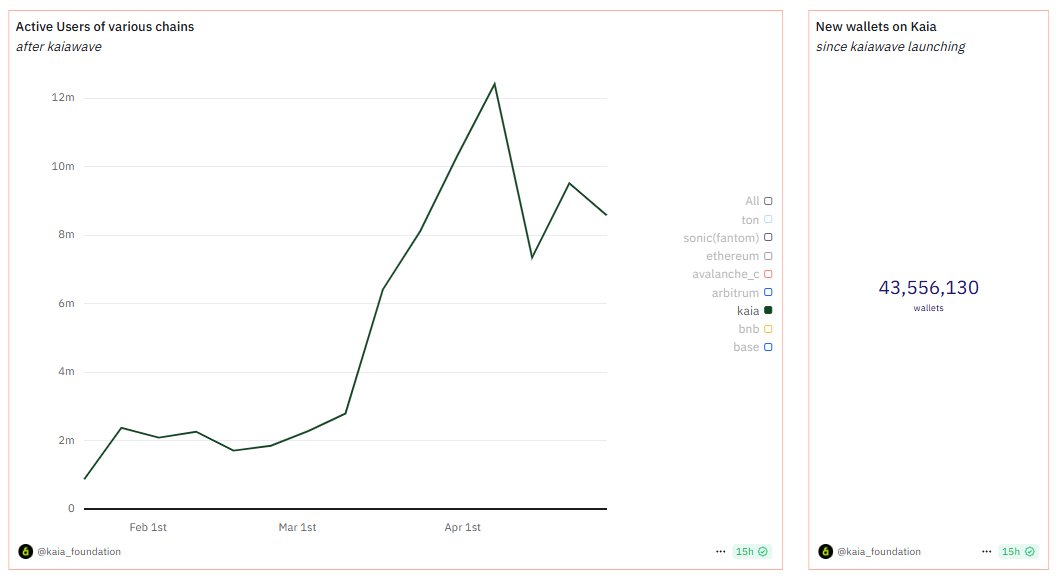
Task: Open @kaia_foundation link on Active Users card
Action: click(79, 551)
